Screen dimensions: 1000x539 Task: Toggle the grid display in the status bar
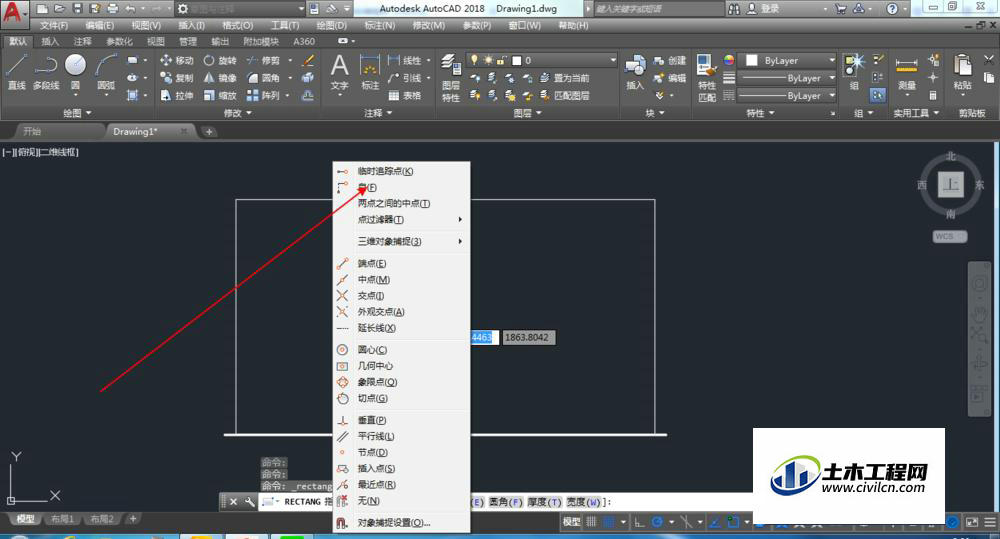(592, 522)
